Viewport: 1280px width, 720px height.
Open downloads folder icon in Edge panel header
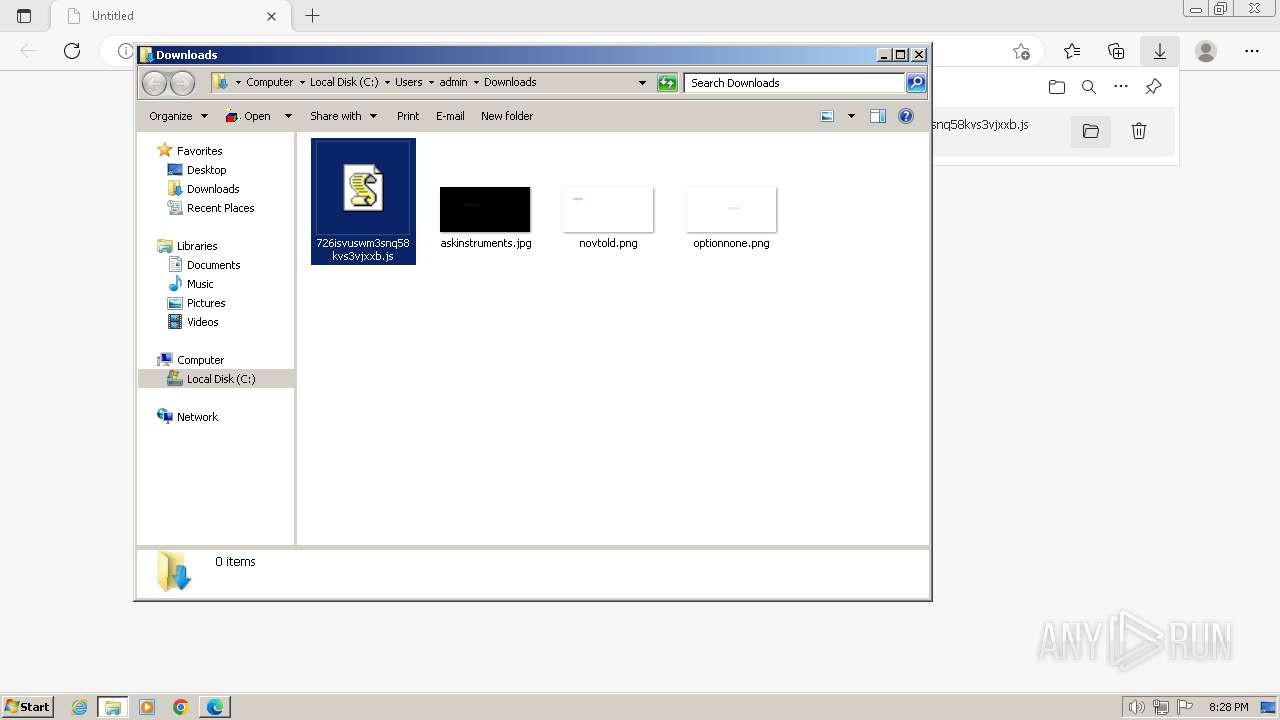click(1057, 87)
